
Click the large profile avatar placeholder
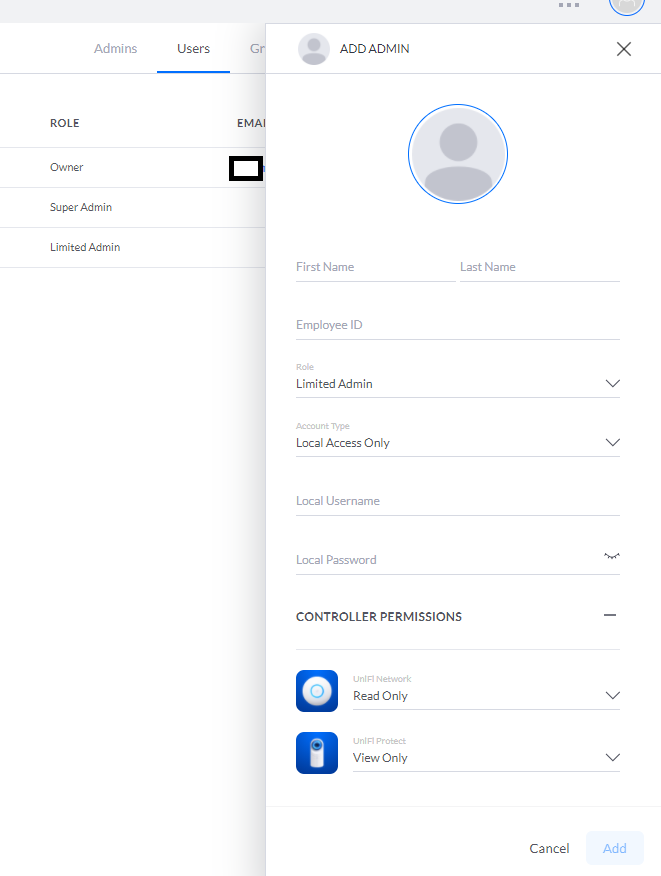click(458, 155)
